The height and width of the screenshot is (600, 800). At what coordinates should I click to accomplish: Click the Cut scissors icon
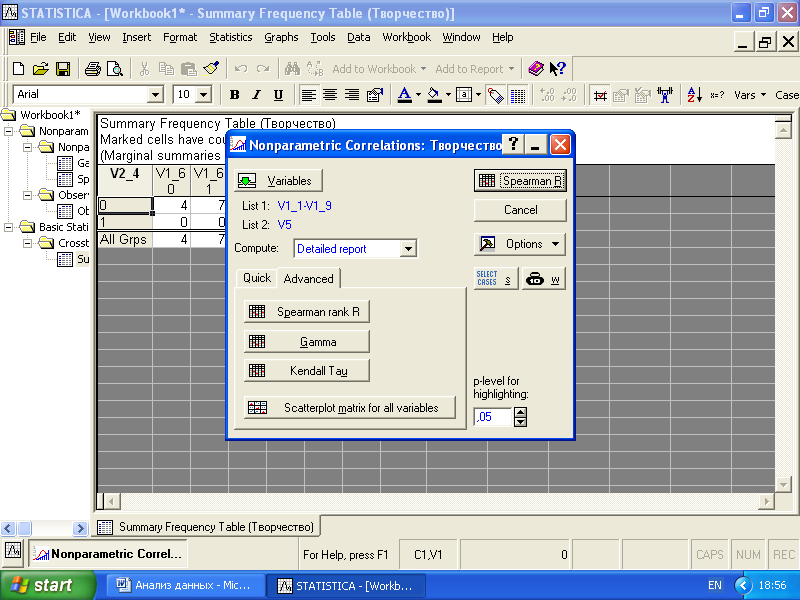[144, 69]
